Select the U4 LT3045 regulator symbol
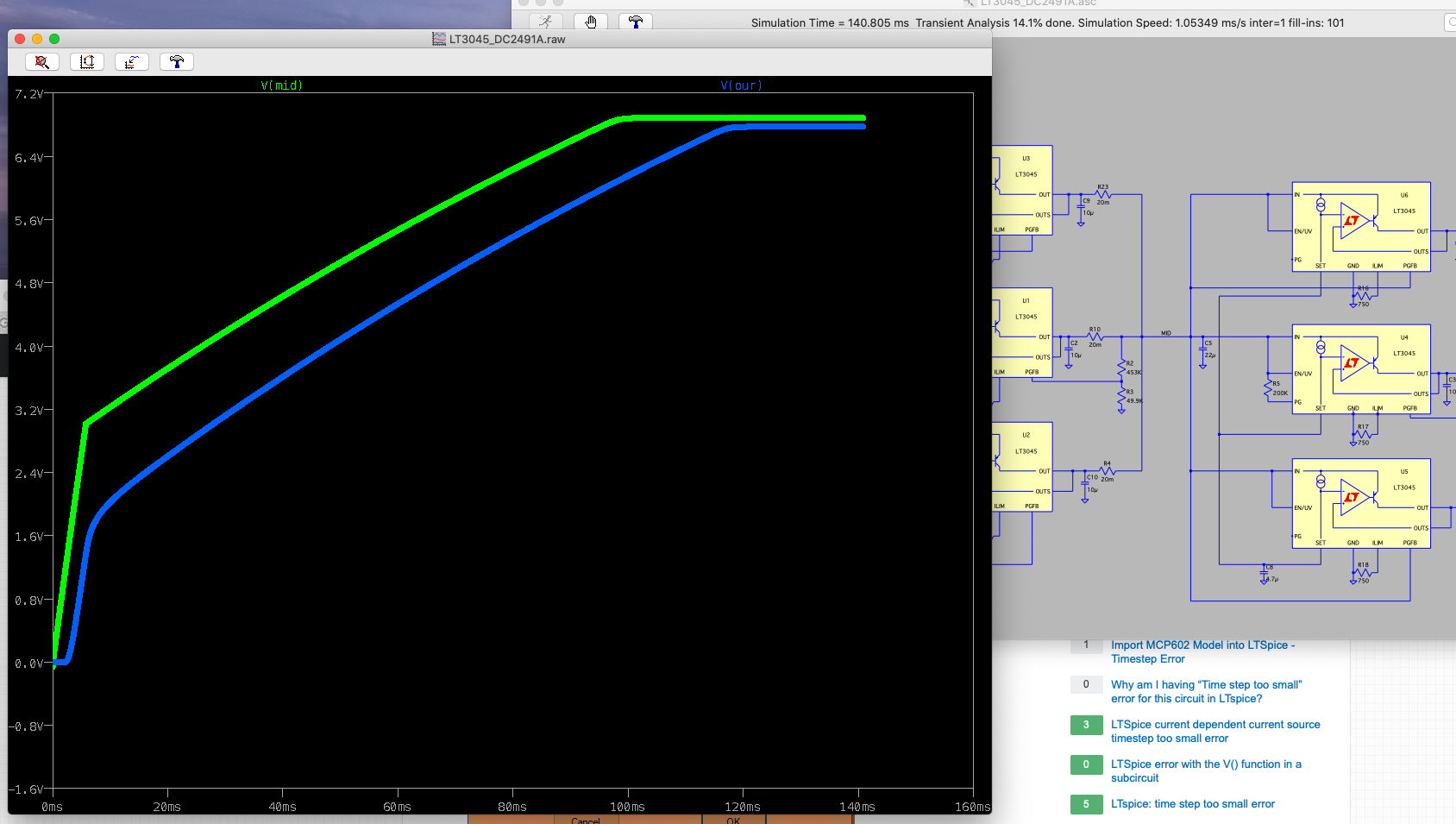The image size is (1456, 824). tap(1361, 369)
